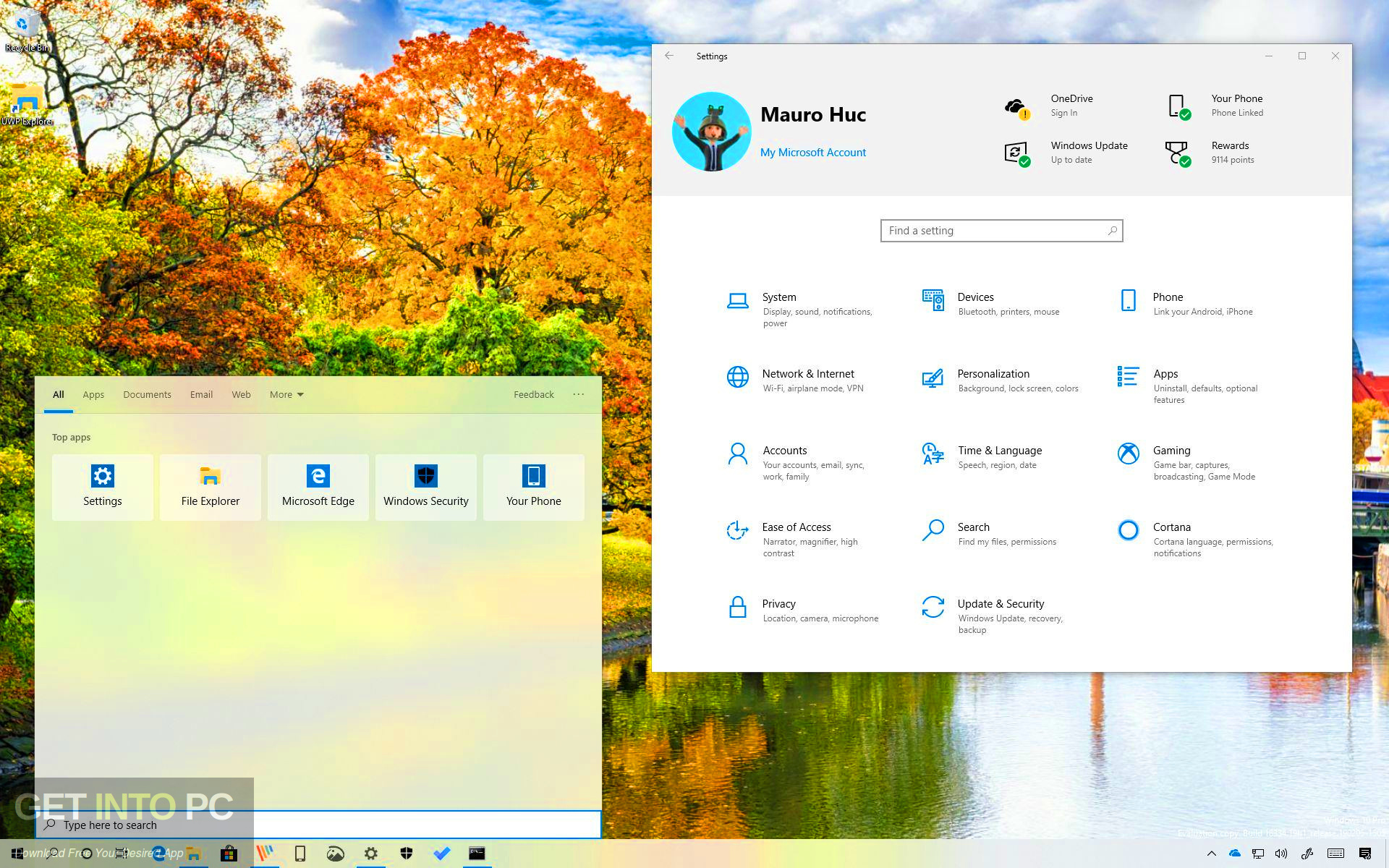Click the Your Phone linked status tile
This screenshot has height=868, width=1389.
[1215, 106]
